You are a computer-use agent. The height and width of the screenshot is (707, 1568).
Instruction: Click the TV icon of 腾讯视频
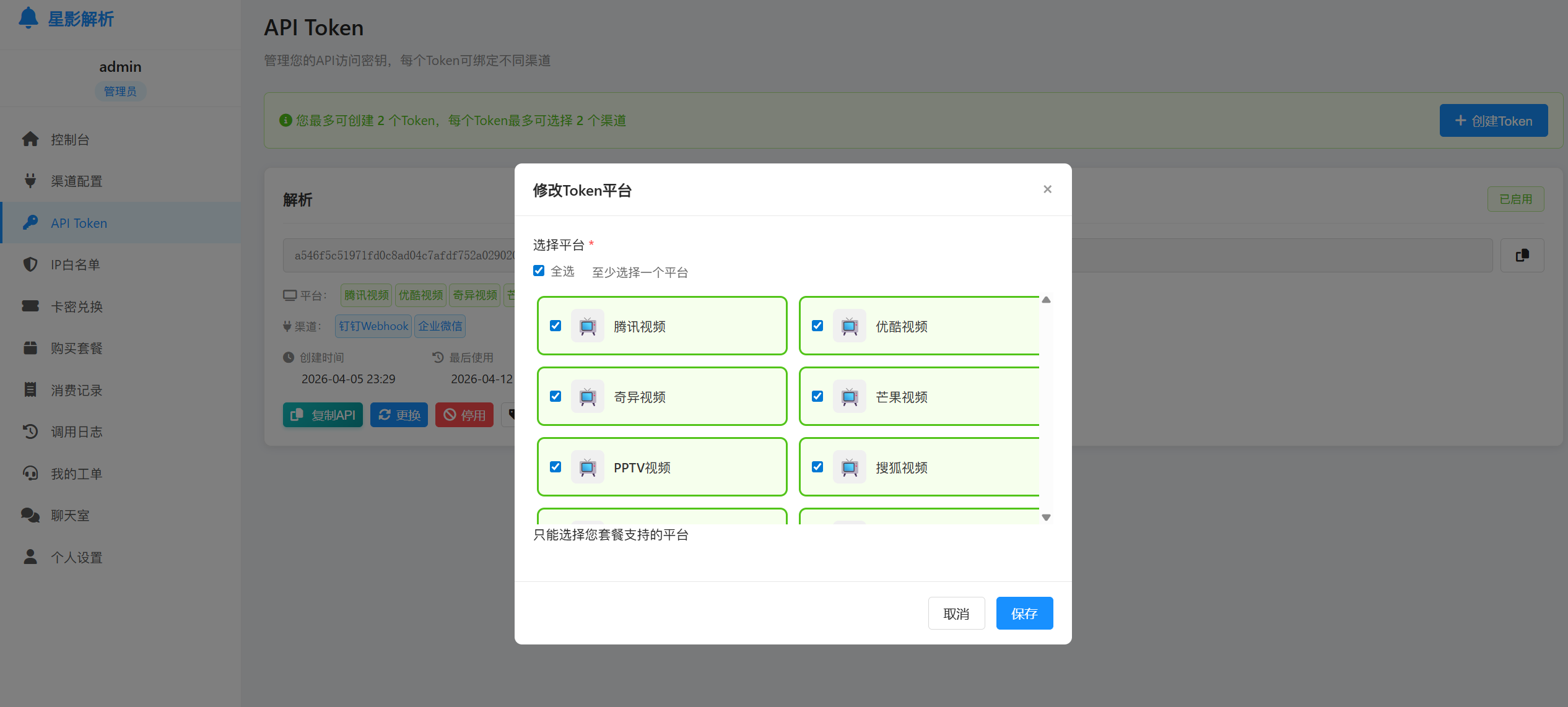pos(587,326)
